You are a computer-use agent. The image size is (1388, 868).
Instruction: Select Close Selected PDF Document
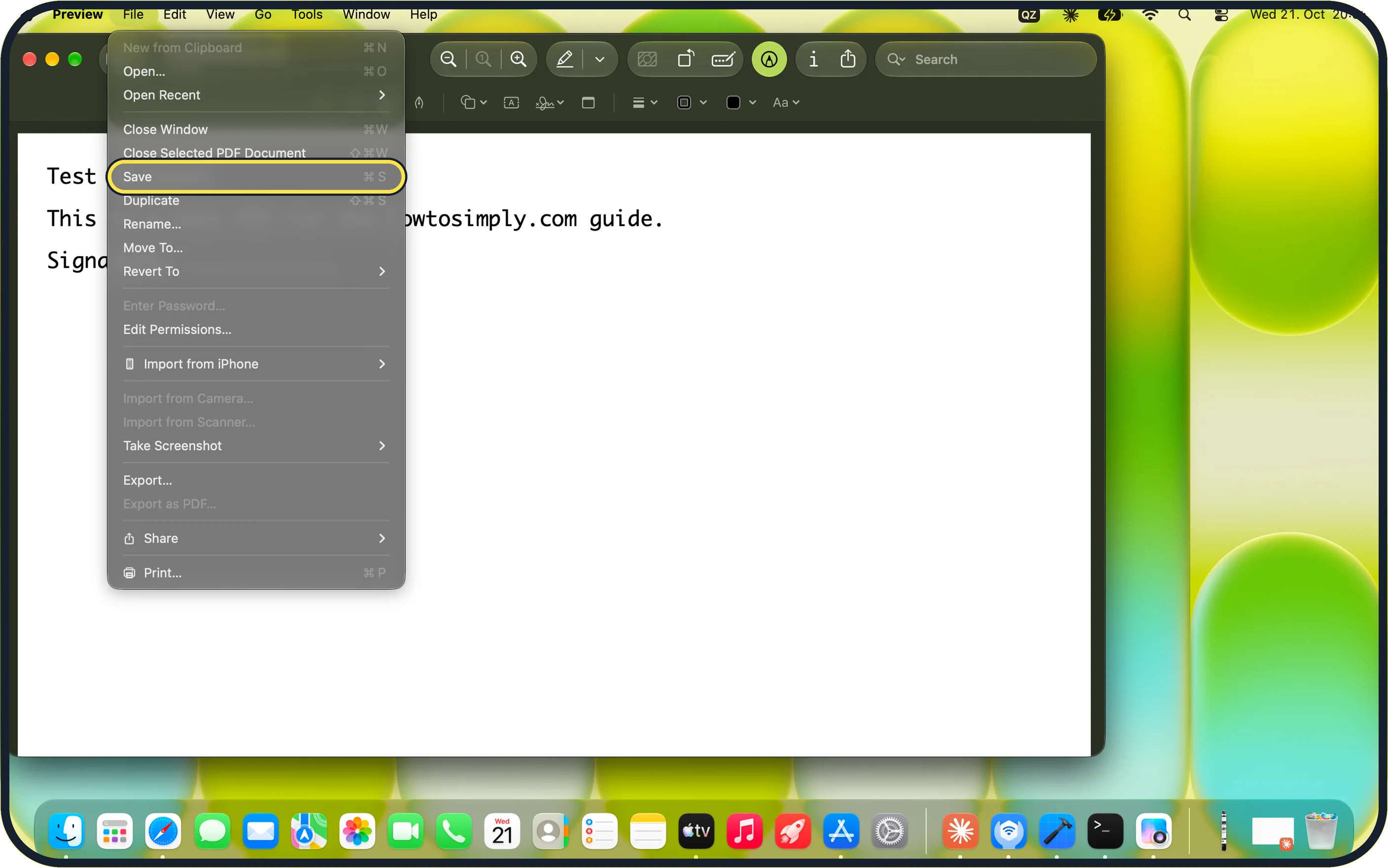256,153
